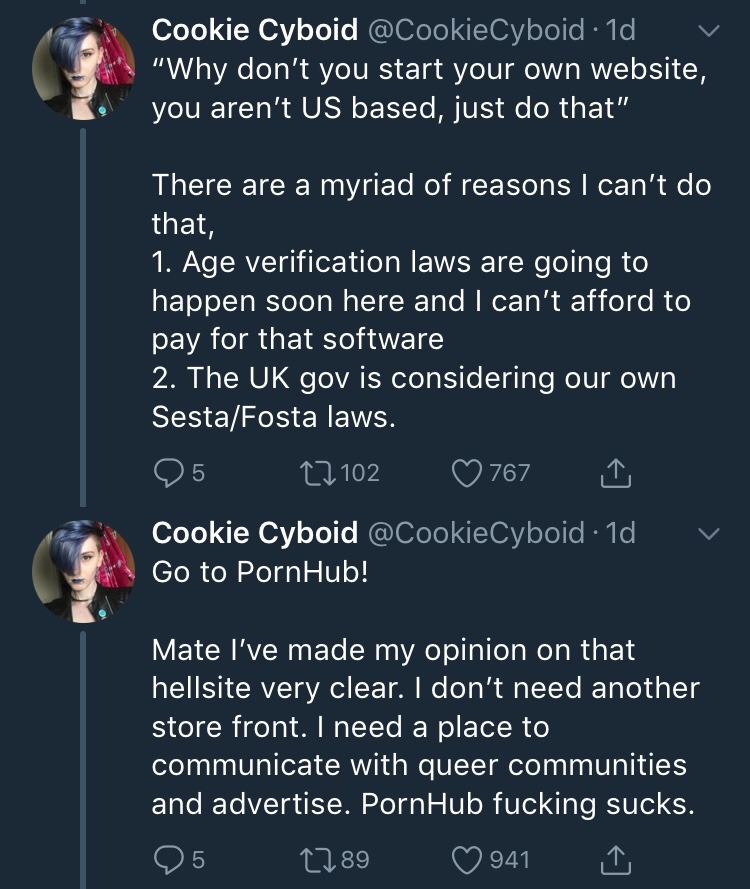Reply to the website tweet

[x=168, y=472]
